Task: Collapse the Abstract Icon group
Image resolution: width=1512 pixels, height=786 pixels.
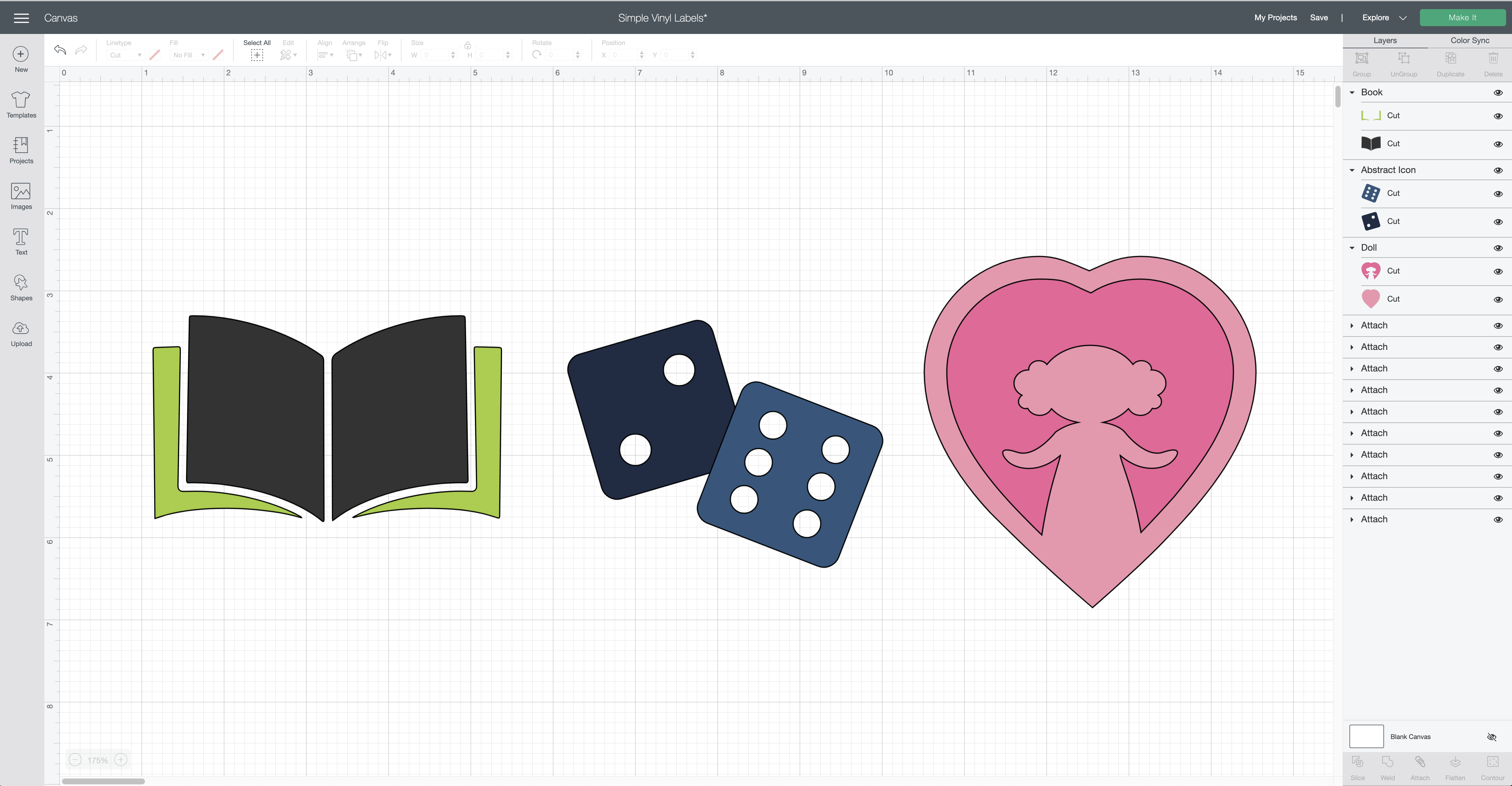Action: point(1352,170)
